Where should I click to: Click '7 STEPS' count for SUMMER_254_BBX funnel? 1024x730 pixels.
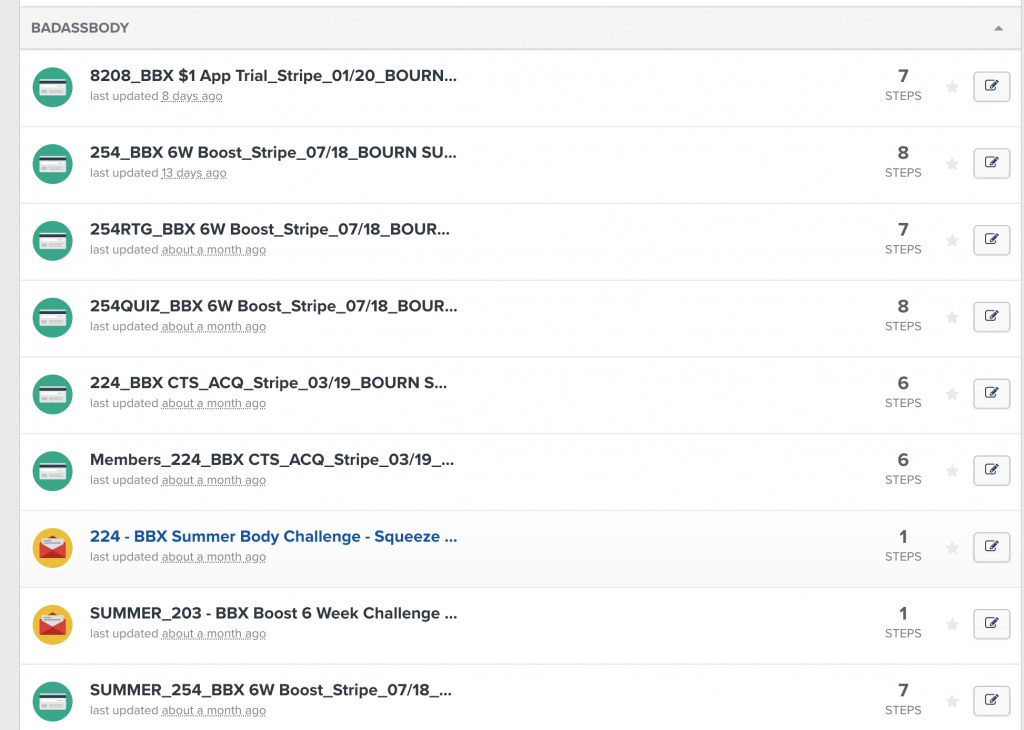coord(903,699)
